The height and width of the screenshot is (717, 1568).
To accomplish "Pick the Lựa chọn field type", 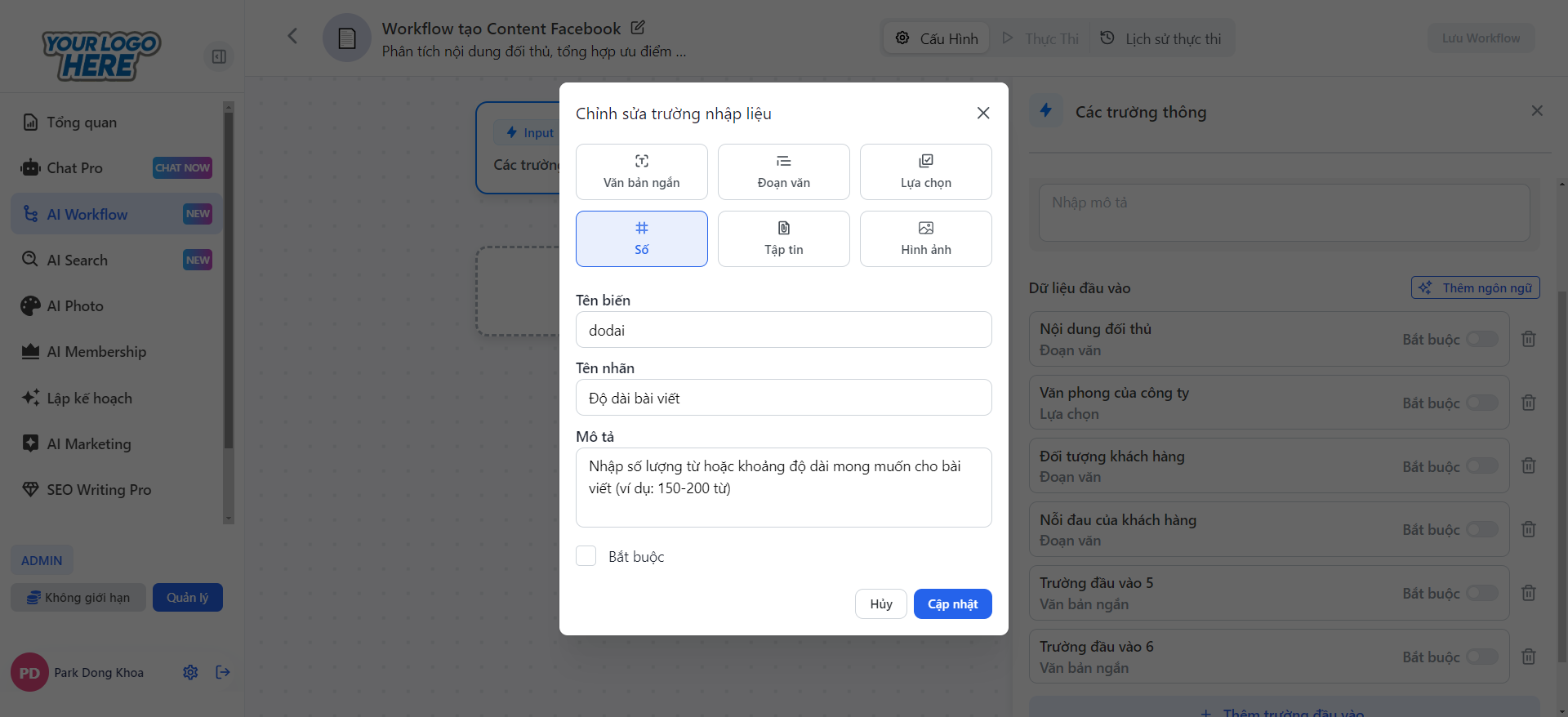I will 925,171.
